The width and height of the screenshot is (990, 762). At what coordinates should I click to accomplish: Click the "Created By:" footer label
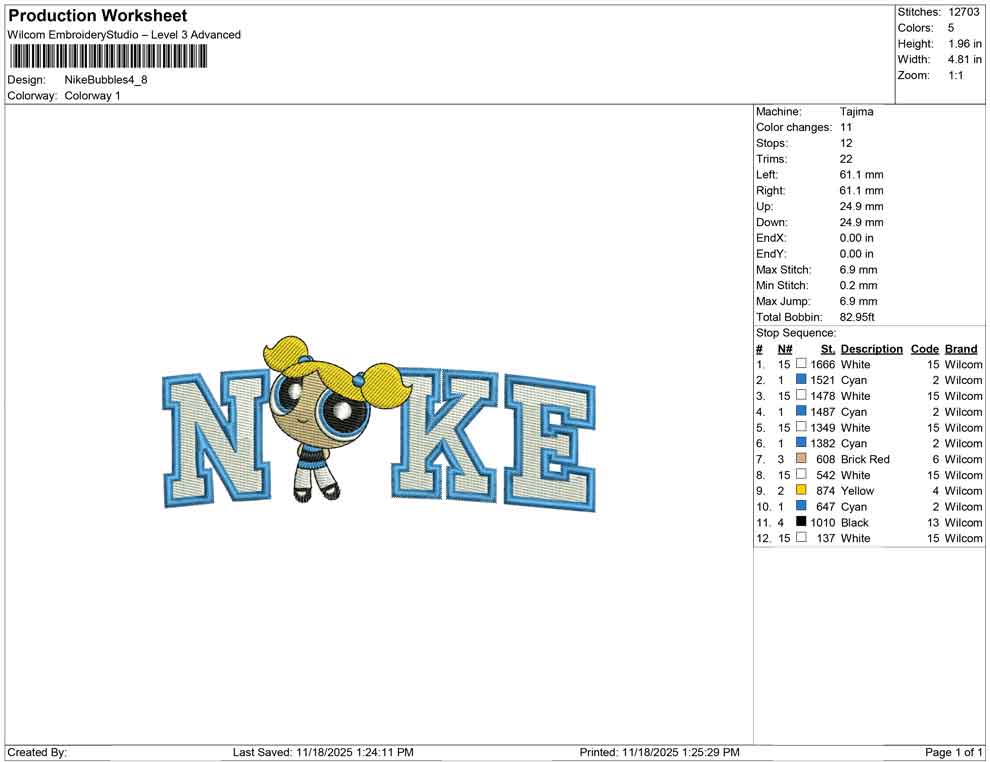point(37,752)
